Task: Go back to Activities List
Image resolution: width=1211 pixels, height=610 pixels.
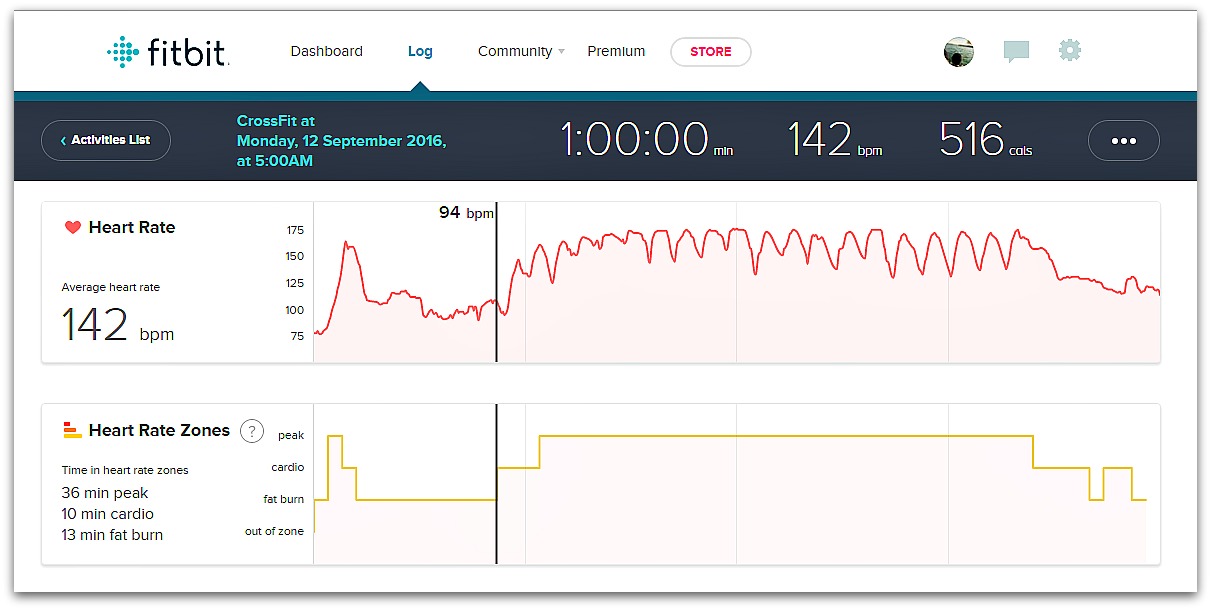Action: pyautogui.click(x=106, y=141)
